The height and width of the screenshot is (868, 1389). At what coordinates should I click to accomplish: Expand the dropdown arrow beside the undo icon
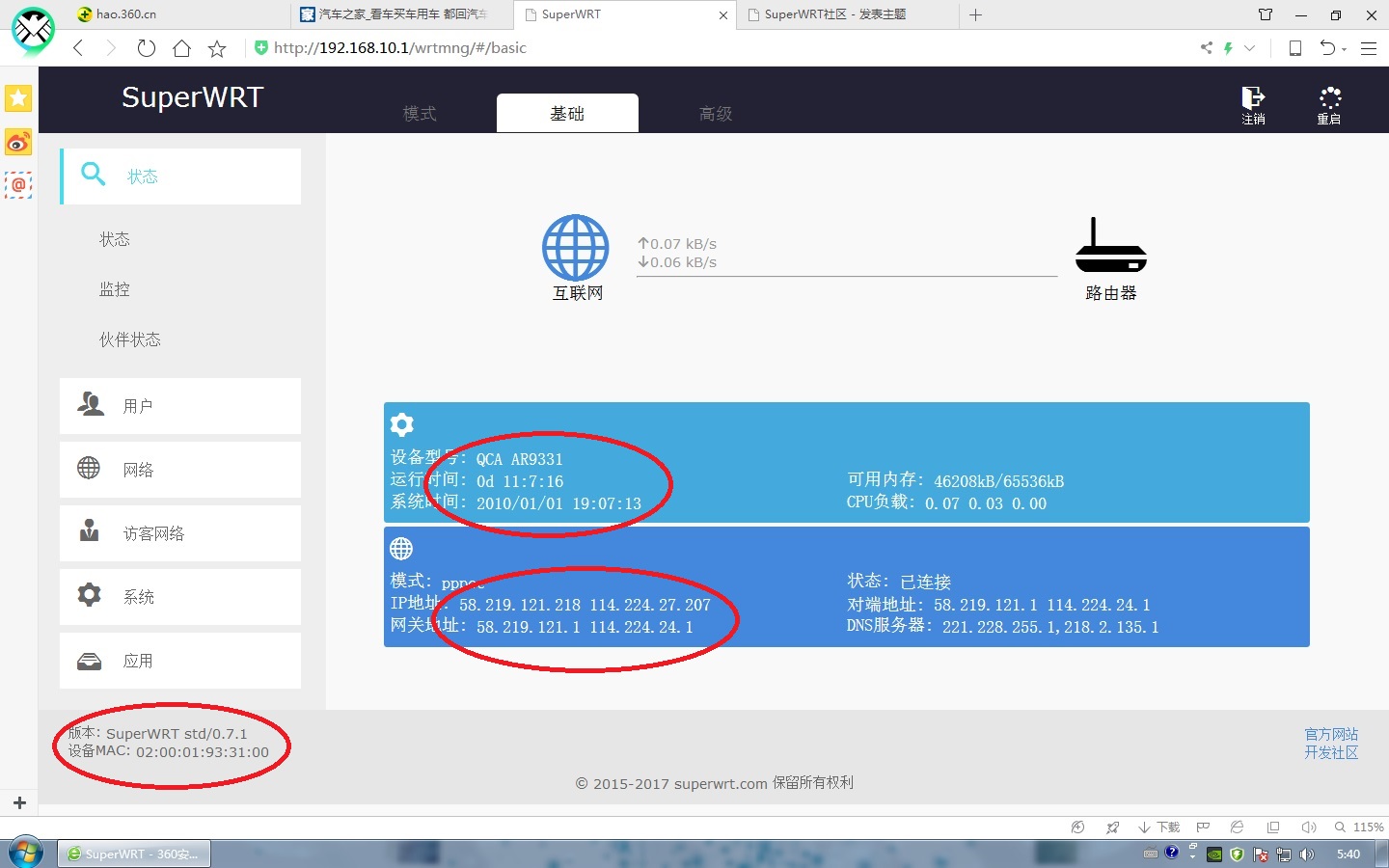click(x=1345, y=49)
